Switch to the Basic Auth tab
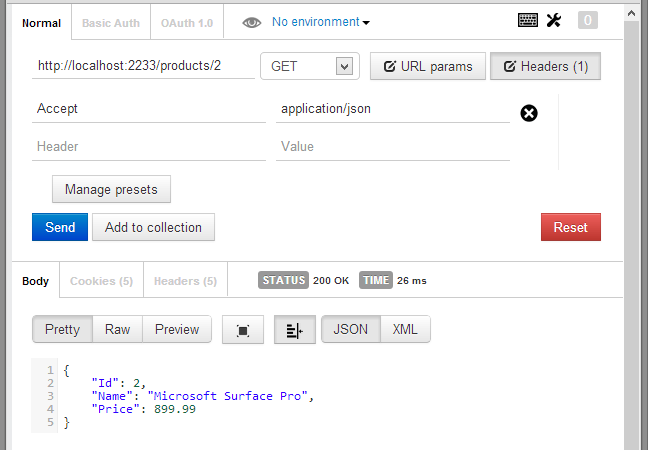648x450 pixels. [x=111, y=23]
